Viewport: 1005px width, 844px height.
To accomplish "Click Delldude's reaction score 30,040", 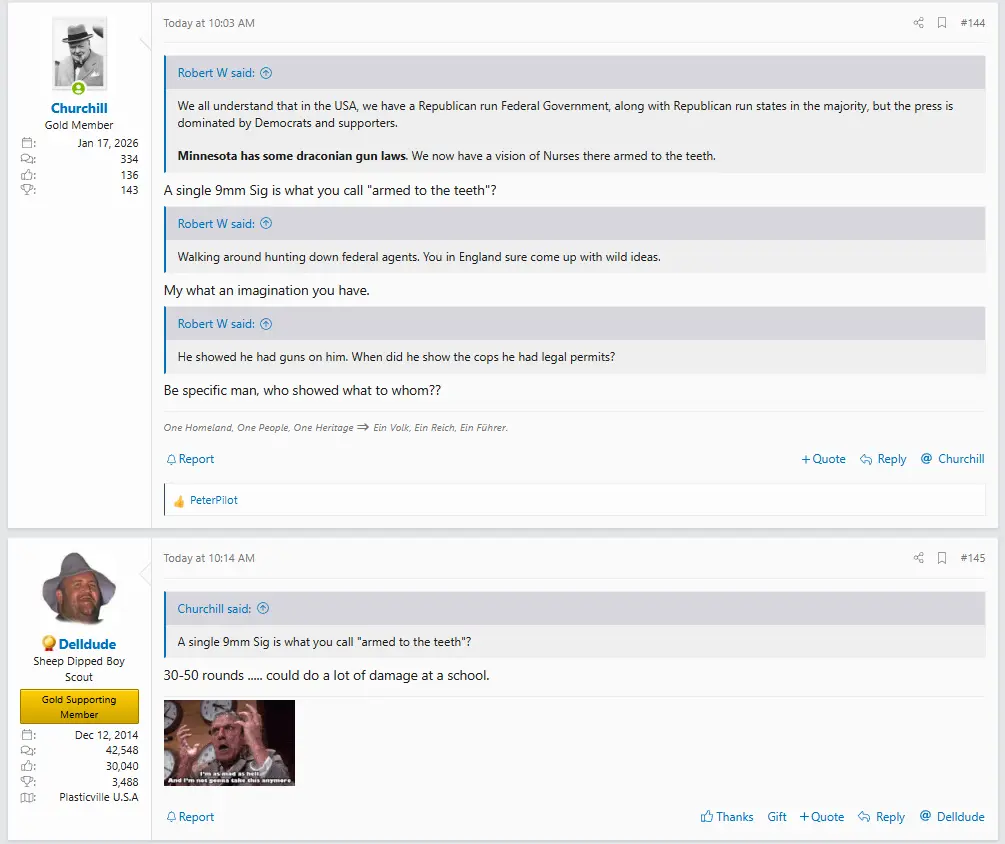I will click(122, 766).
